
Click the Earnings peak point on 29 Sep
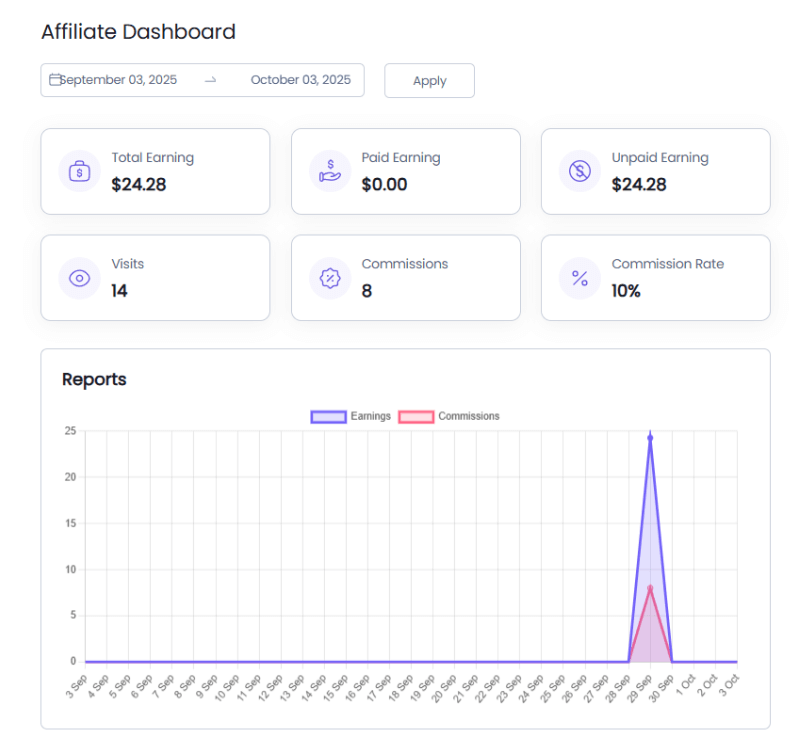(x=650, y=438)
